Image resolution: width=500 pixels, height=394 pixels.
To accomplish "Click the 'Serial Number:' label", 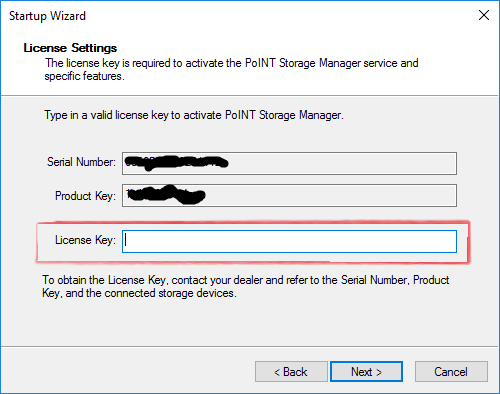I will [x=81, y=162].
